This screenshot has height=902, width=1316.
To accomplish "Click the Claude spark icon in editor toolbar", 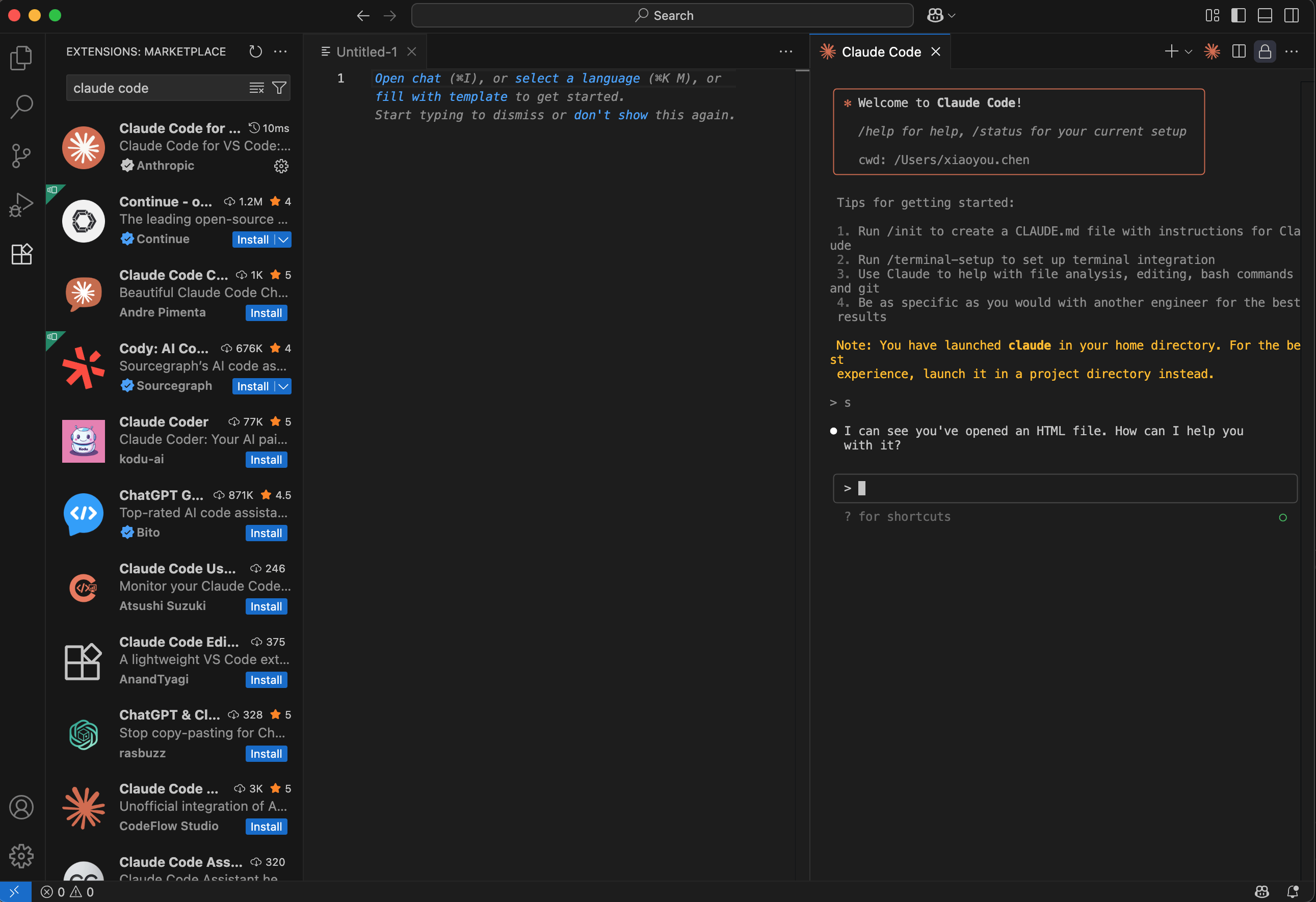I will tap(1212, 51).
